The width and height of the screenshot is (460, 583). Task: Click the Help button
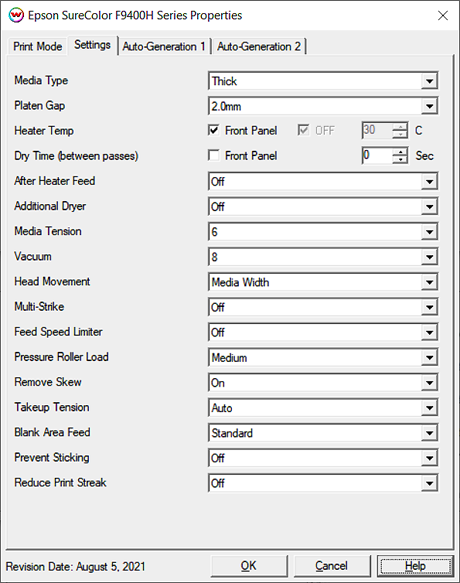(415, 566)
